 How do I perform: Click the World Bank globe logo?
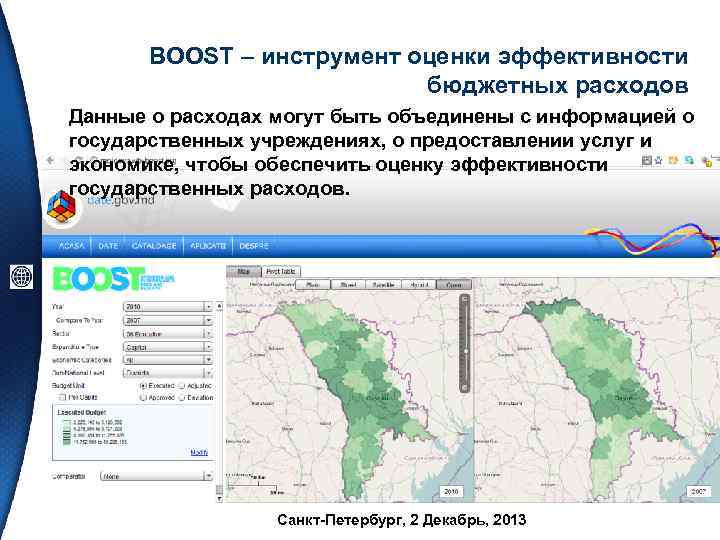point(22,276)
